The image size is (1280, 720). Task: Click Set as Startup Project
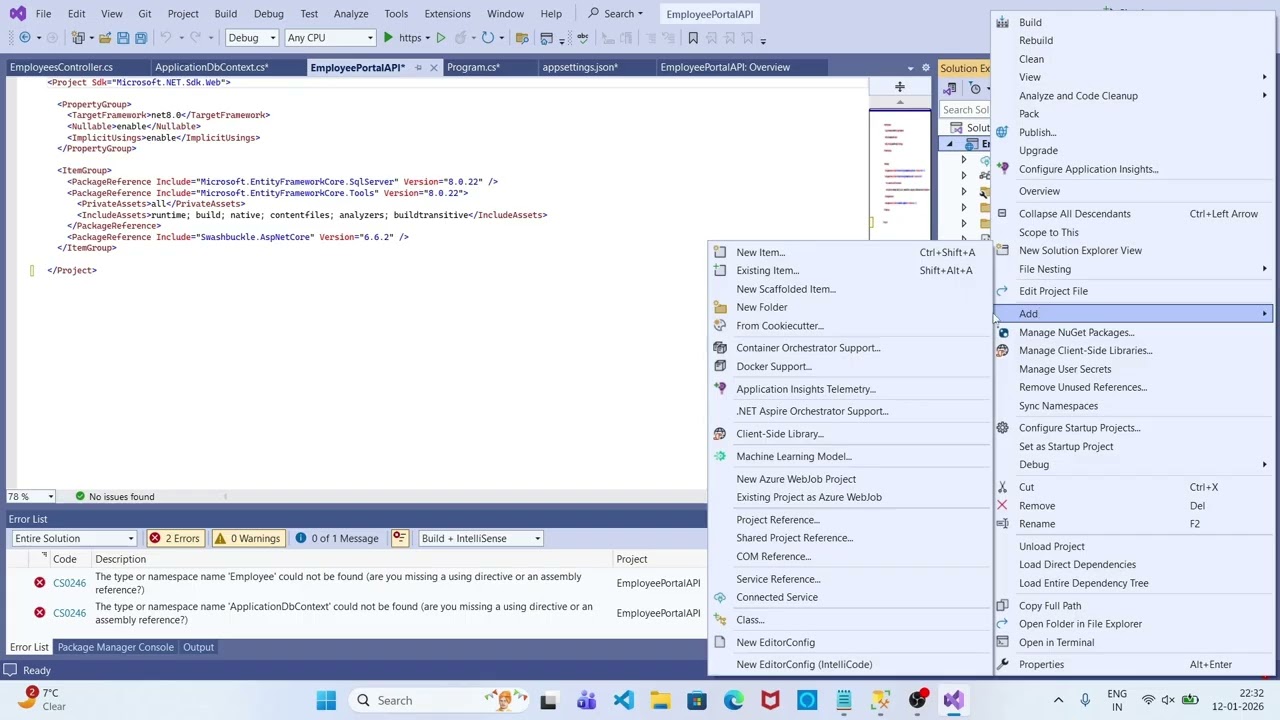[x=1066, y=446]
